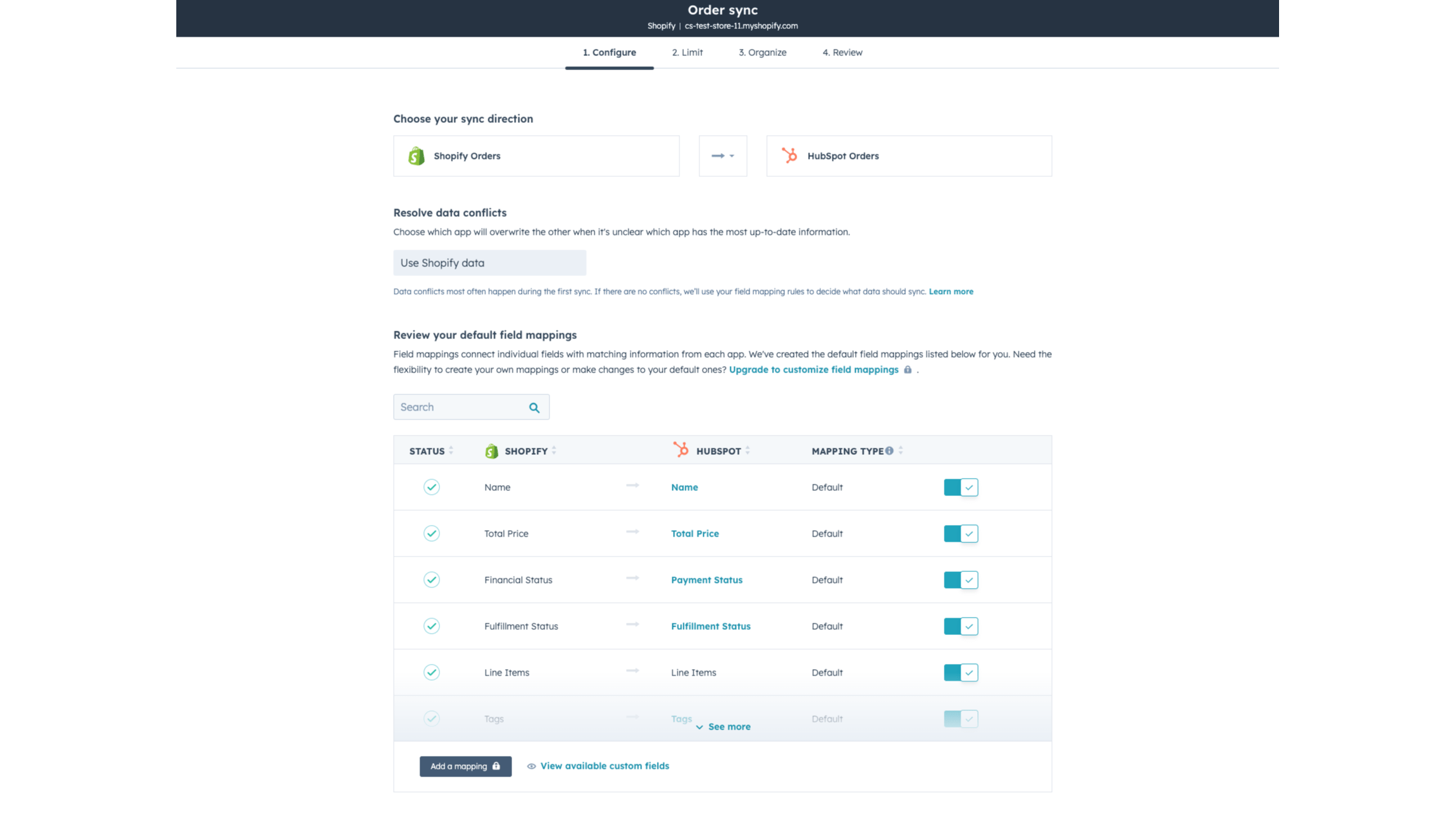This screenshot has width=1456, height=819.
Task: Click the Shopify column header icon
Action: [490, 450]
